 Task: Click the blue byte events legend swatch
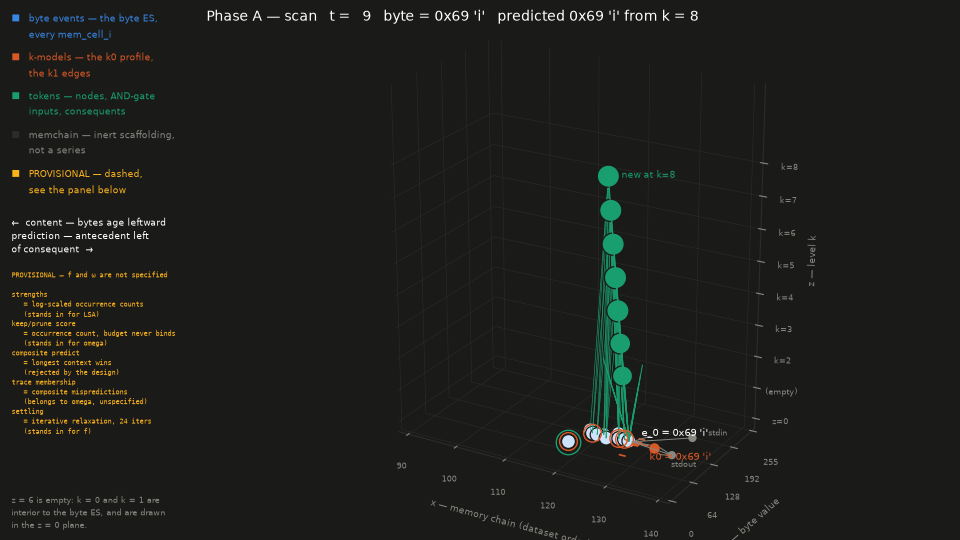point(16,18)
